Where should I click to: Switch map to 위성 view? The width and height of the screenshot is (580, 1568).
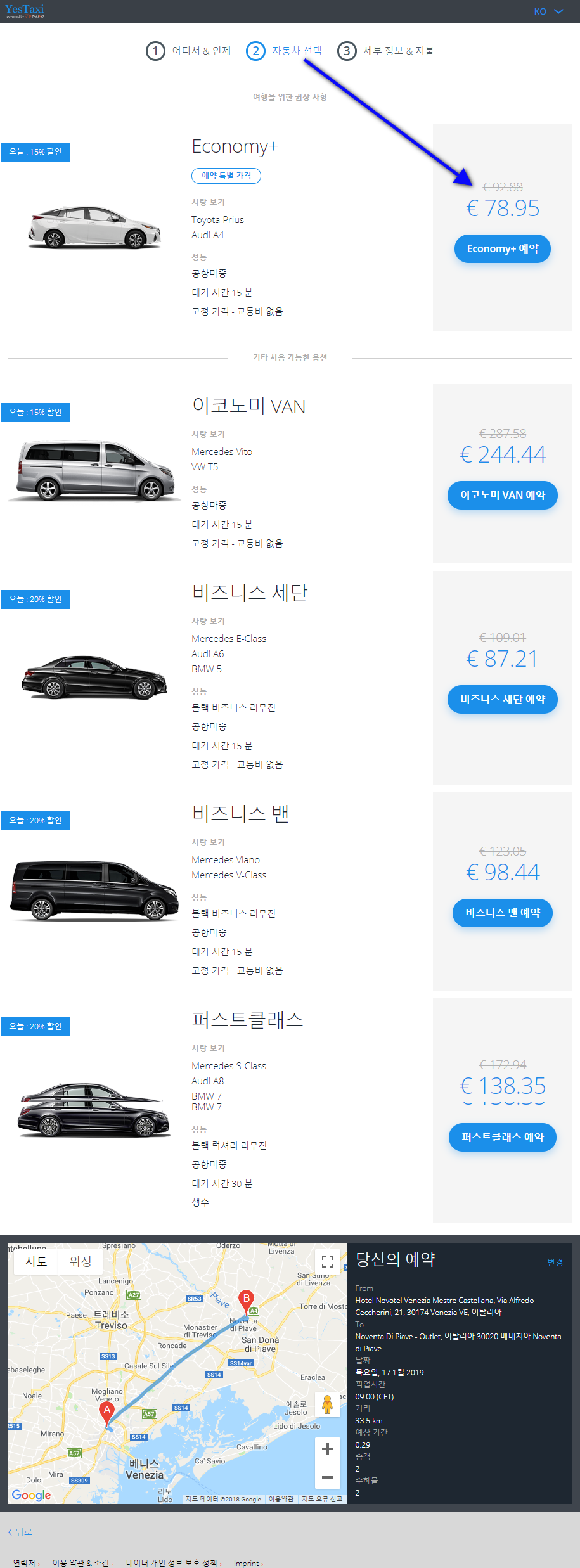coord(81,1262)
